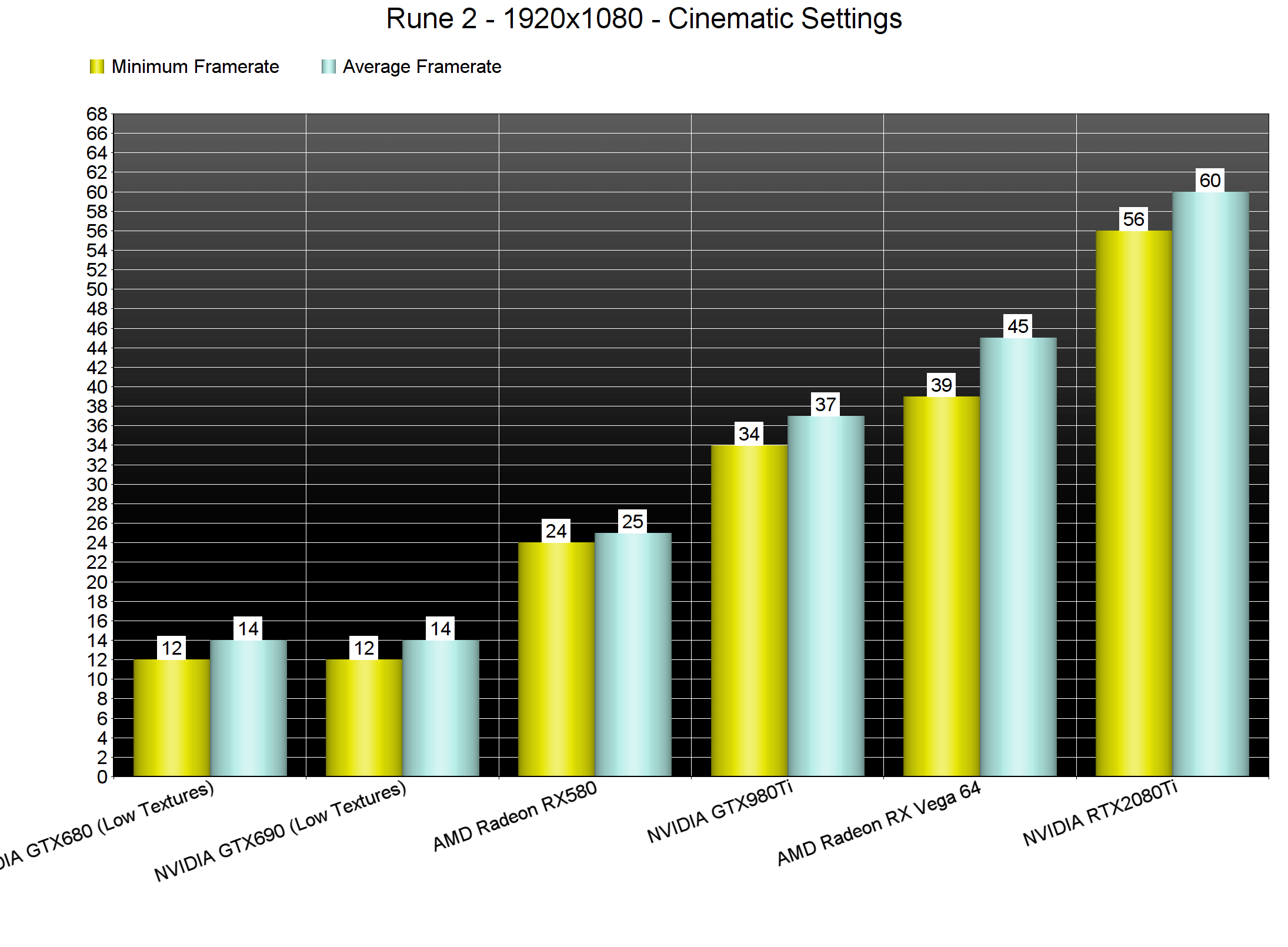1288x947 pixels.
Task: Click the teal Average Framerate legend swatch
Action: coord(328,66)
